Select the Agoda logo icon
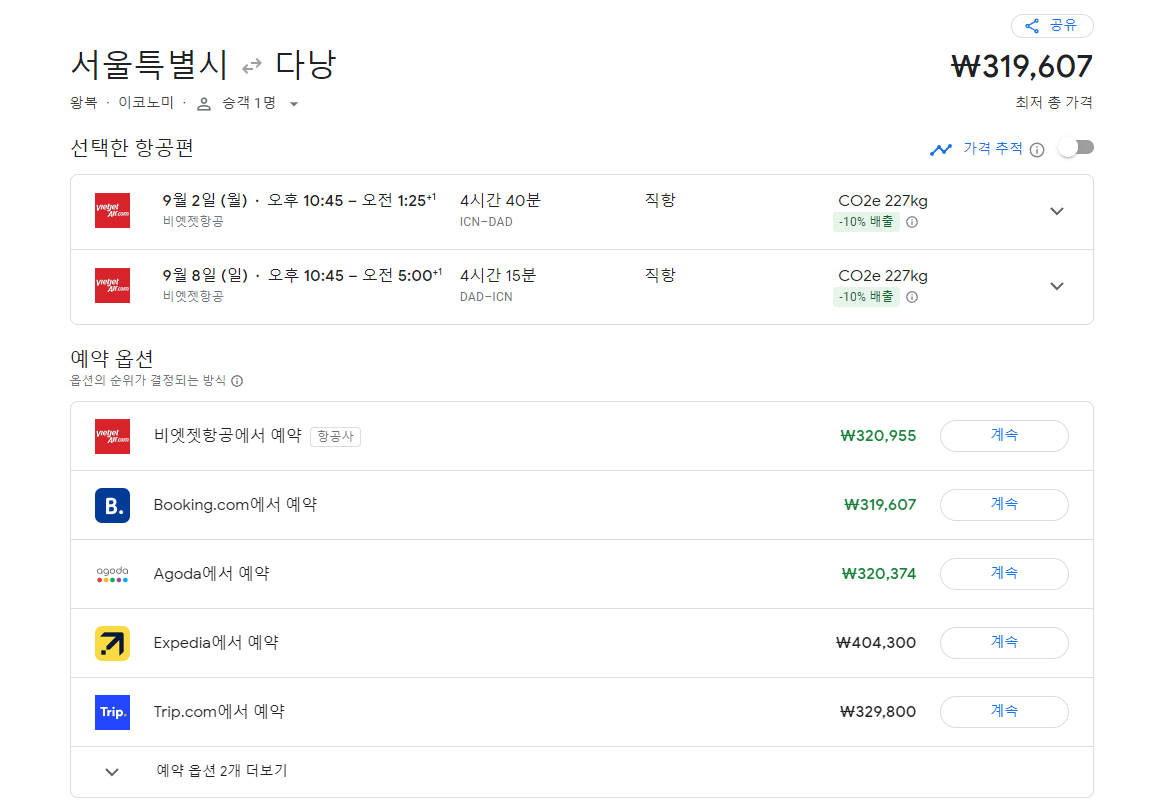This screenshot has height=807, width=1164. coord(112,573)
